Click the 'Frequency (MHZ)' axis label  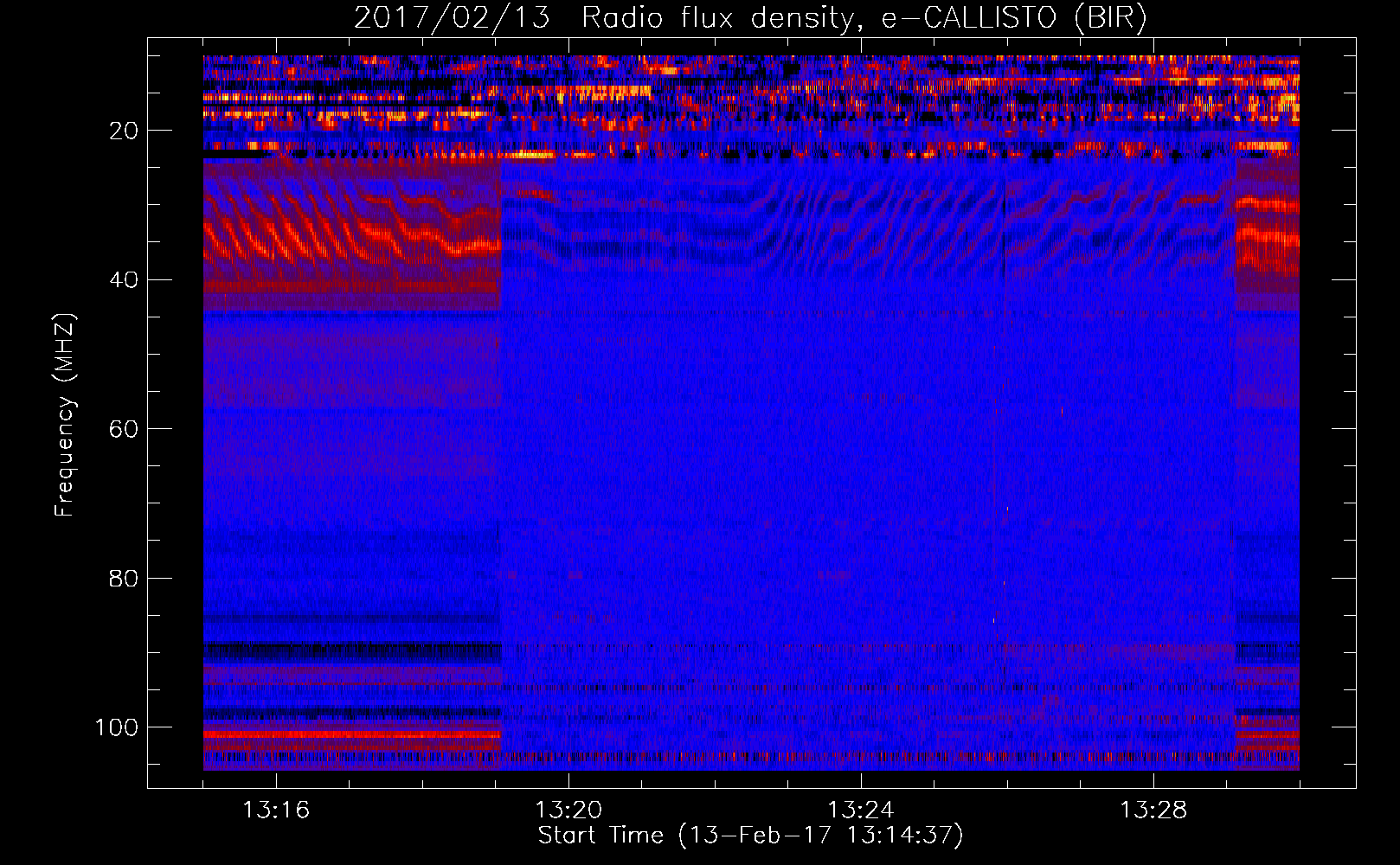coord(66,415)
